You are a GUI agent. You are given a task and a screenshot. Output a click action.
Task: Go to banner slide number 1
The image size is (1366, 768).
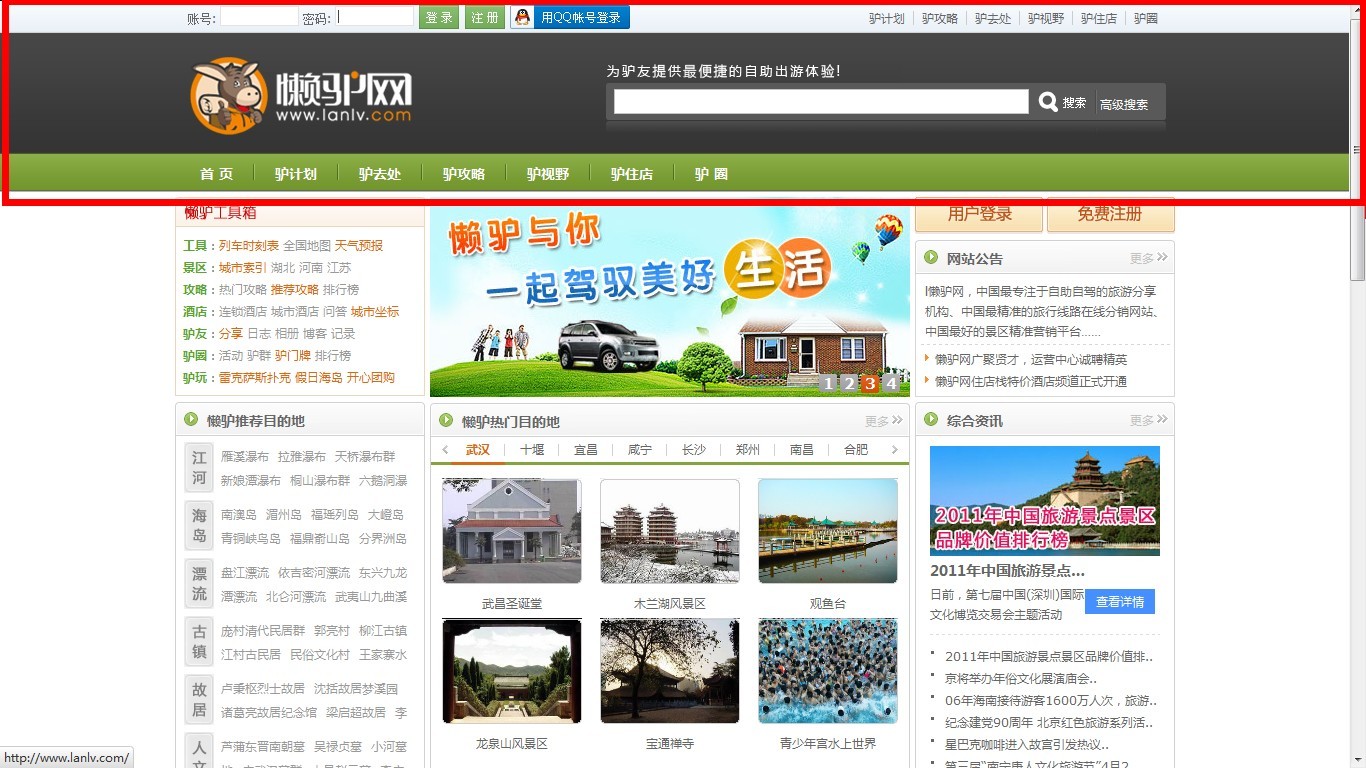[828, 383]
